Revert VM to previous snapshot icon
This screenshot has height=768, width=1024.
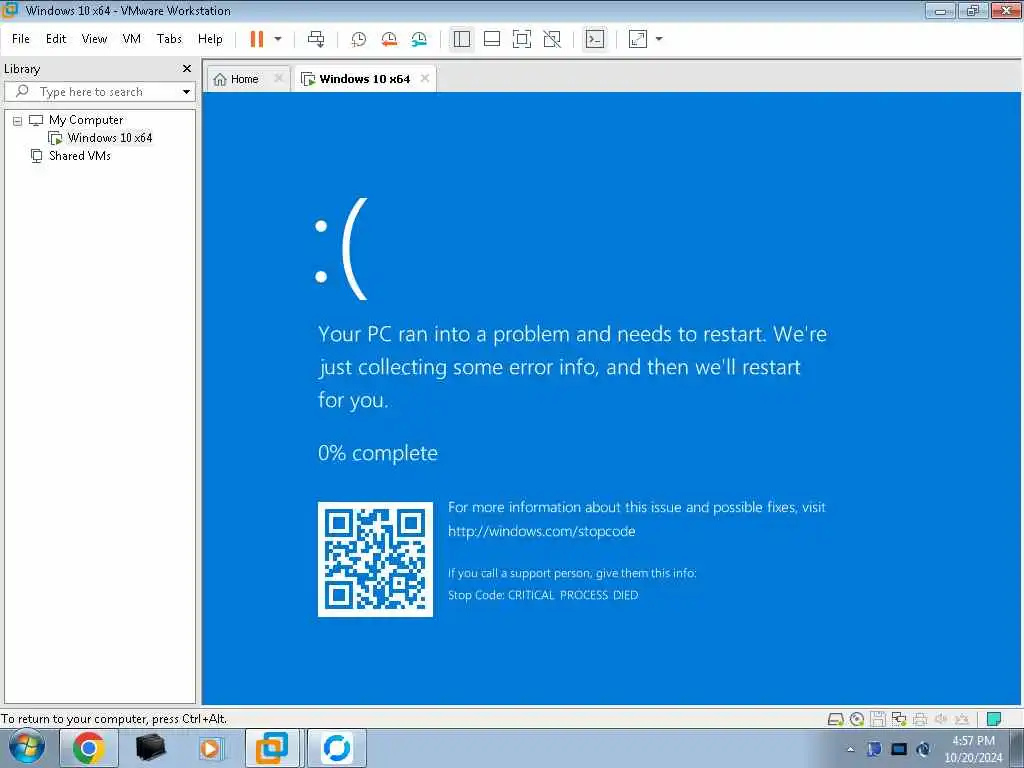click(389, 39)
